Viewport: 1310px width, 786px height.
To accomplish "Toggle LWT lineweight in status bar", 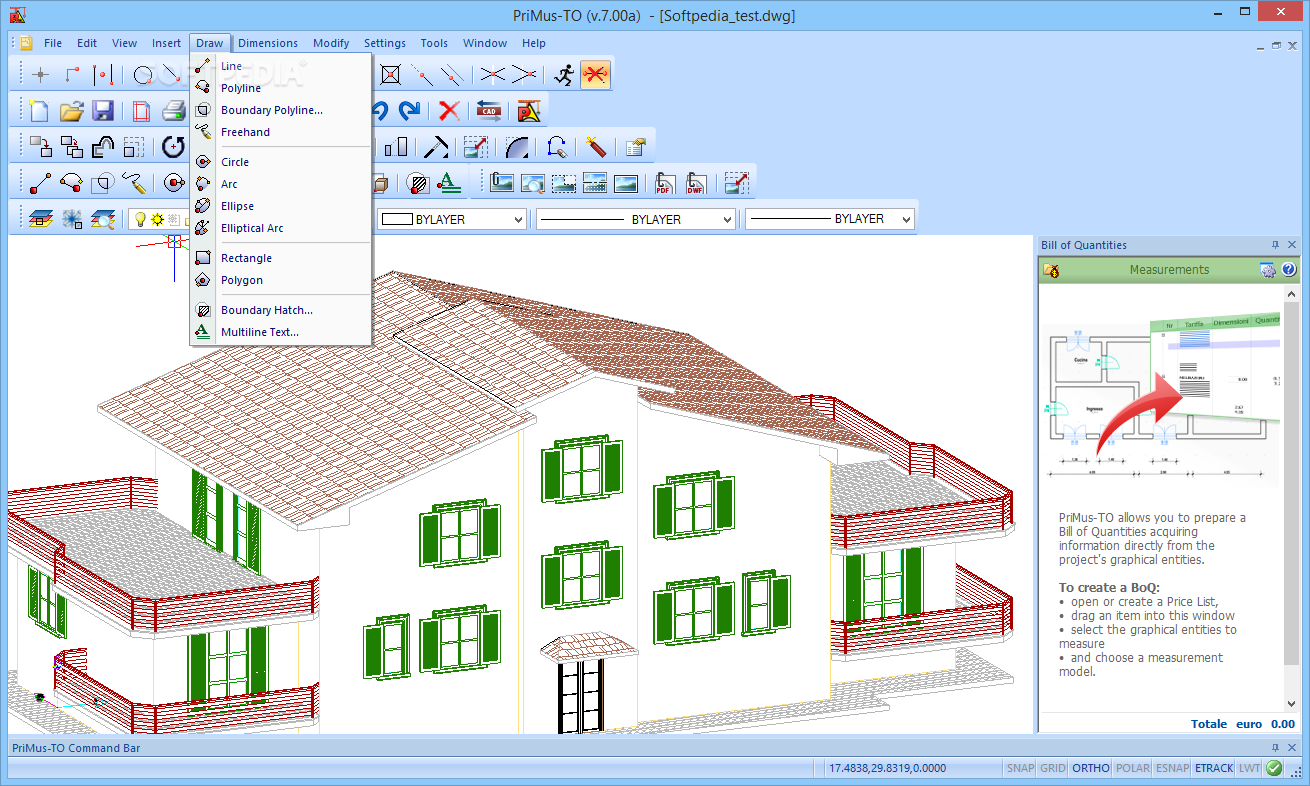I will pyautogui.click(x=1250, y=768).
